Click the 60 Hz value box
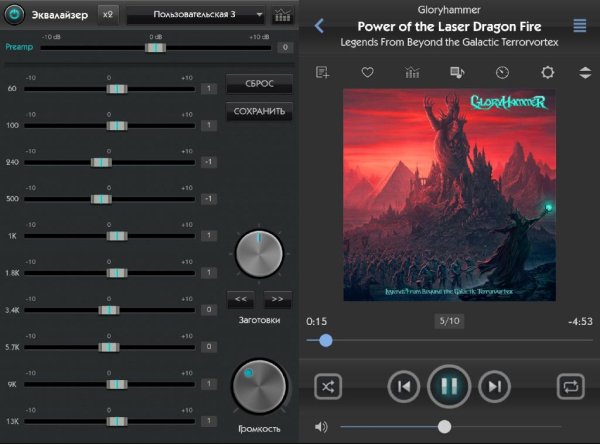This screenshot has height=444, width=600. click(x=209, y=89)
